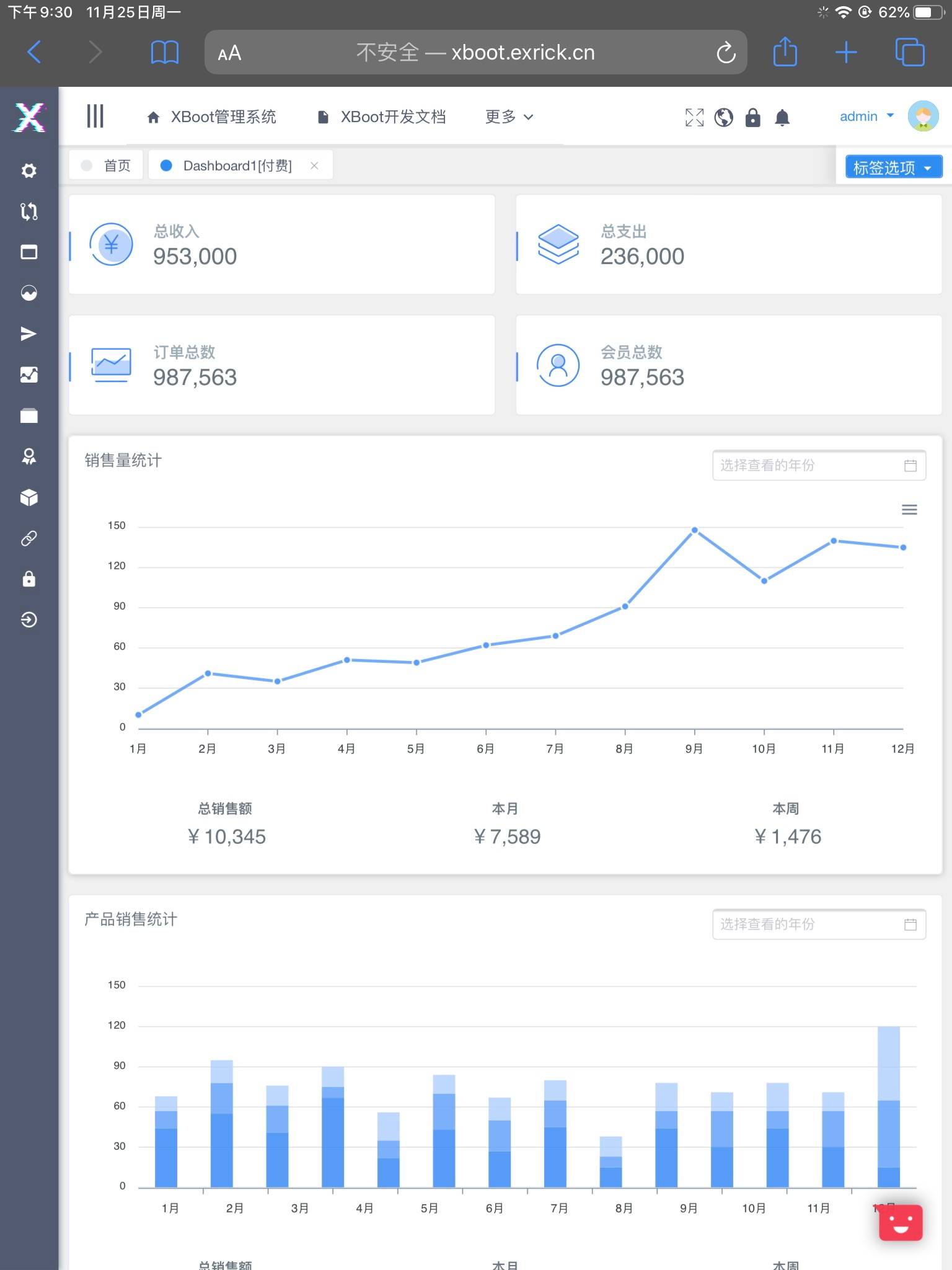Image resolution: width=952 pixels, height=1270 pixels.
Task: Open Safari bookmarks book icon
Action: pyautogui.click(x=164, y=52)
